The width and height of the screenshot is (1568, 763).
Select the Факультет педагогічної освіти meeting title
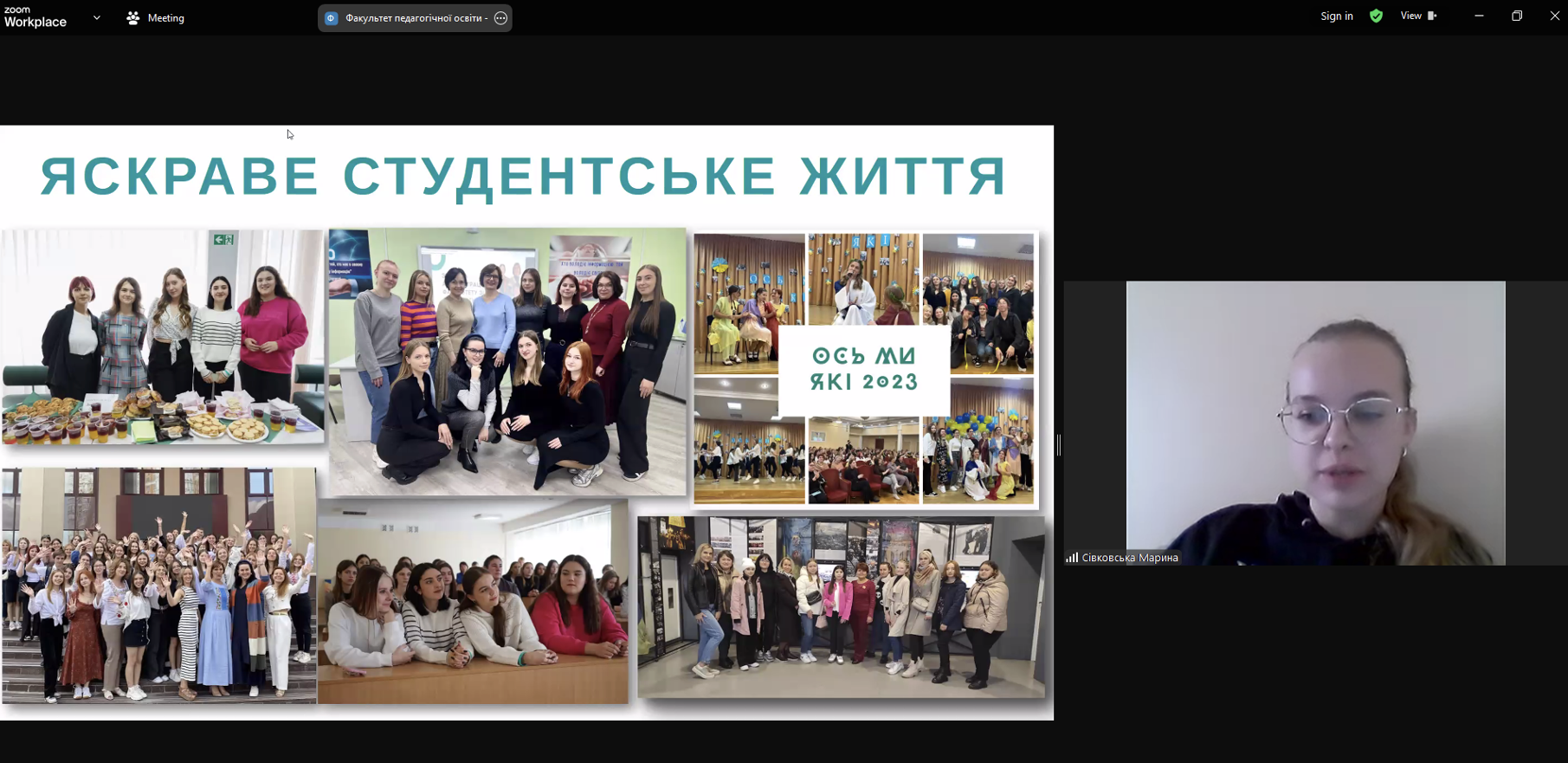(x=414, y=18)
